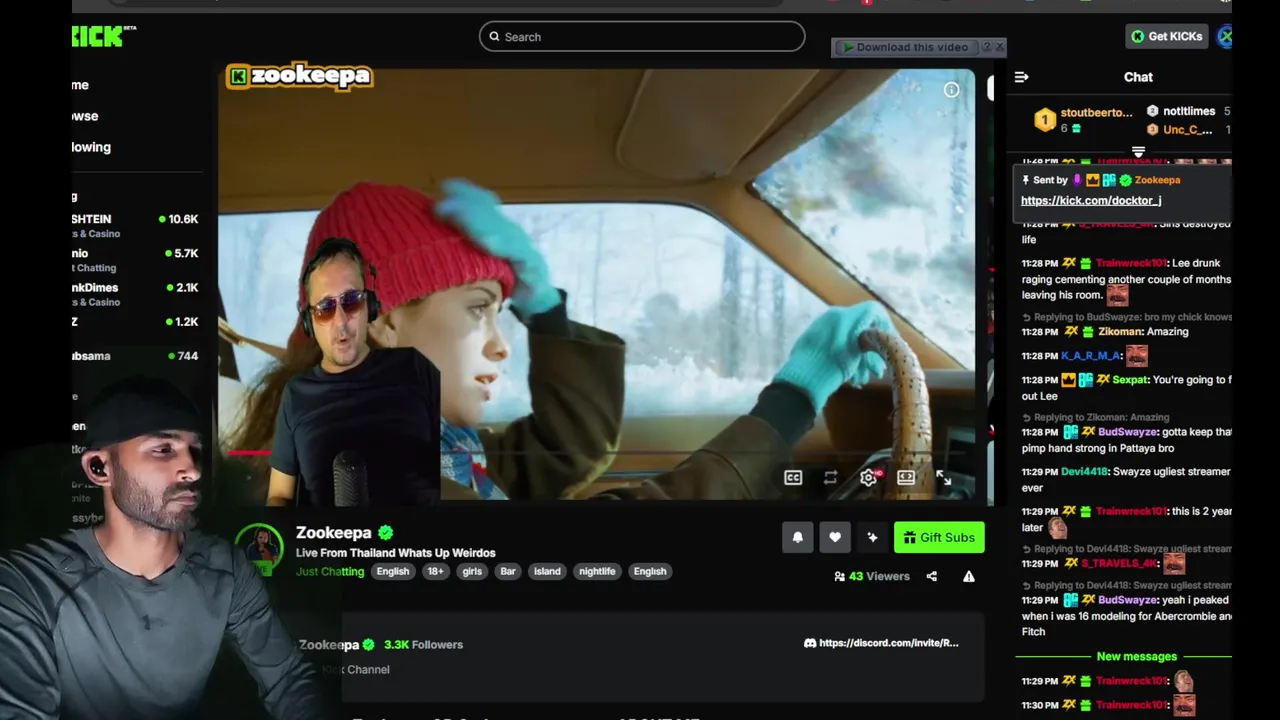Click Zookeepa channel avatar
The image size is (1280, 720).
pos(259,549)
